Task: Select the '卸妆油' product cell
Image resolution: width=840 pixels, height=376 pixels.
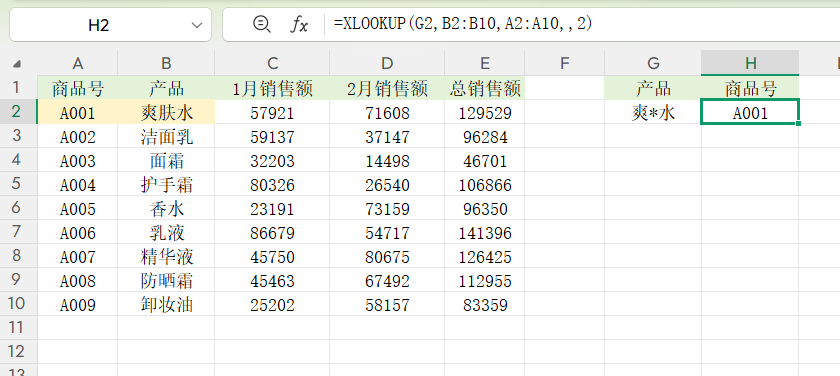Action: (166, 304)
